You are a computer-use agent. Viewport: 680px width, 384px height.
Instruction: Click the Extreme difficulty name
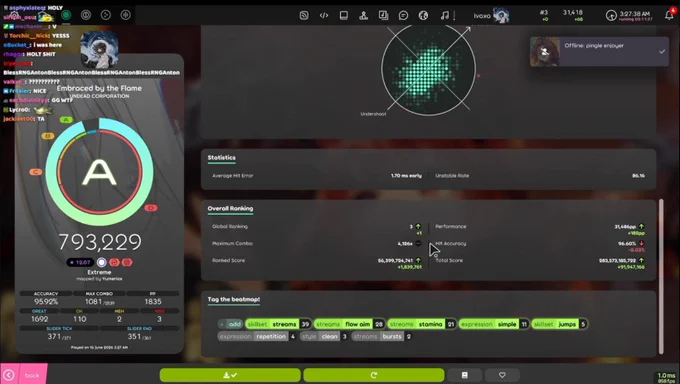click(99, 272)
